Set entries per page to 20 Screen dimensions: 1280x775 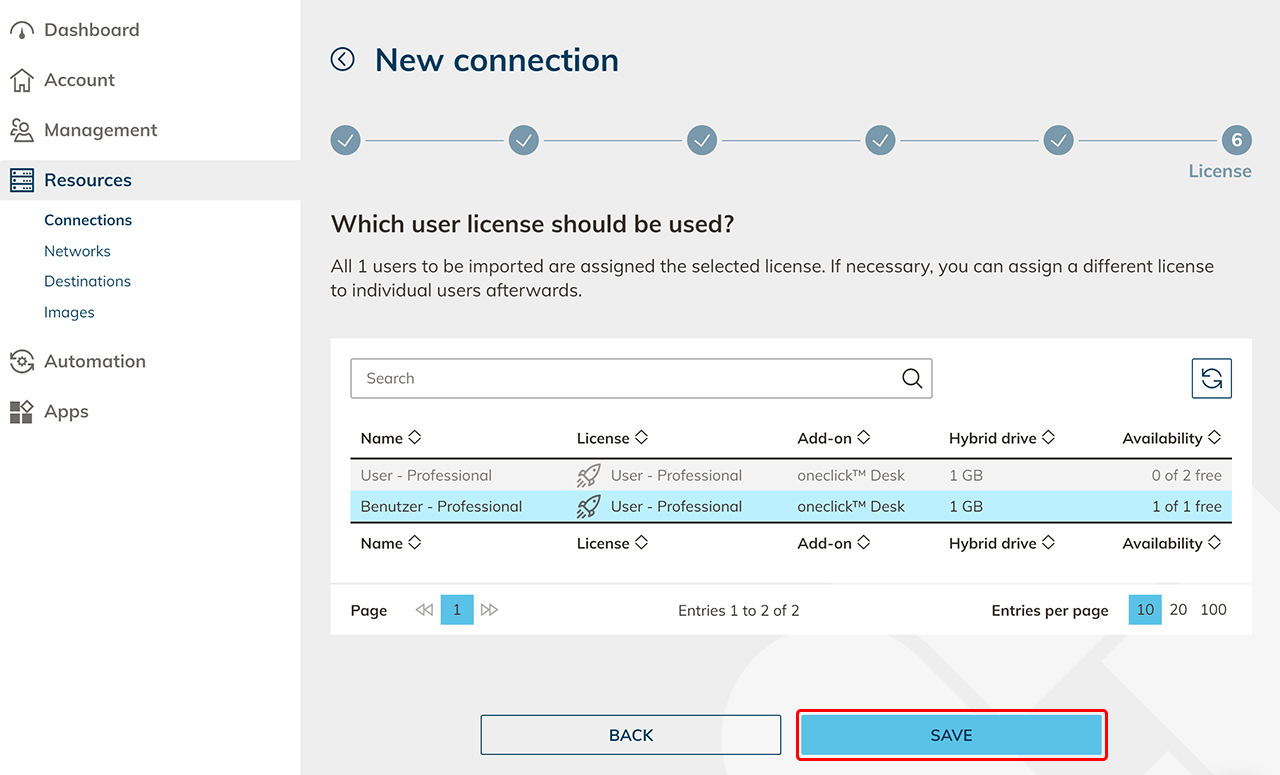[x=1178, y=610]
